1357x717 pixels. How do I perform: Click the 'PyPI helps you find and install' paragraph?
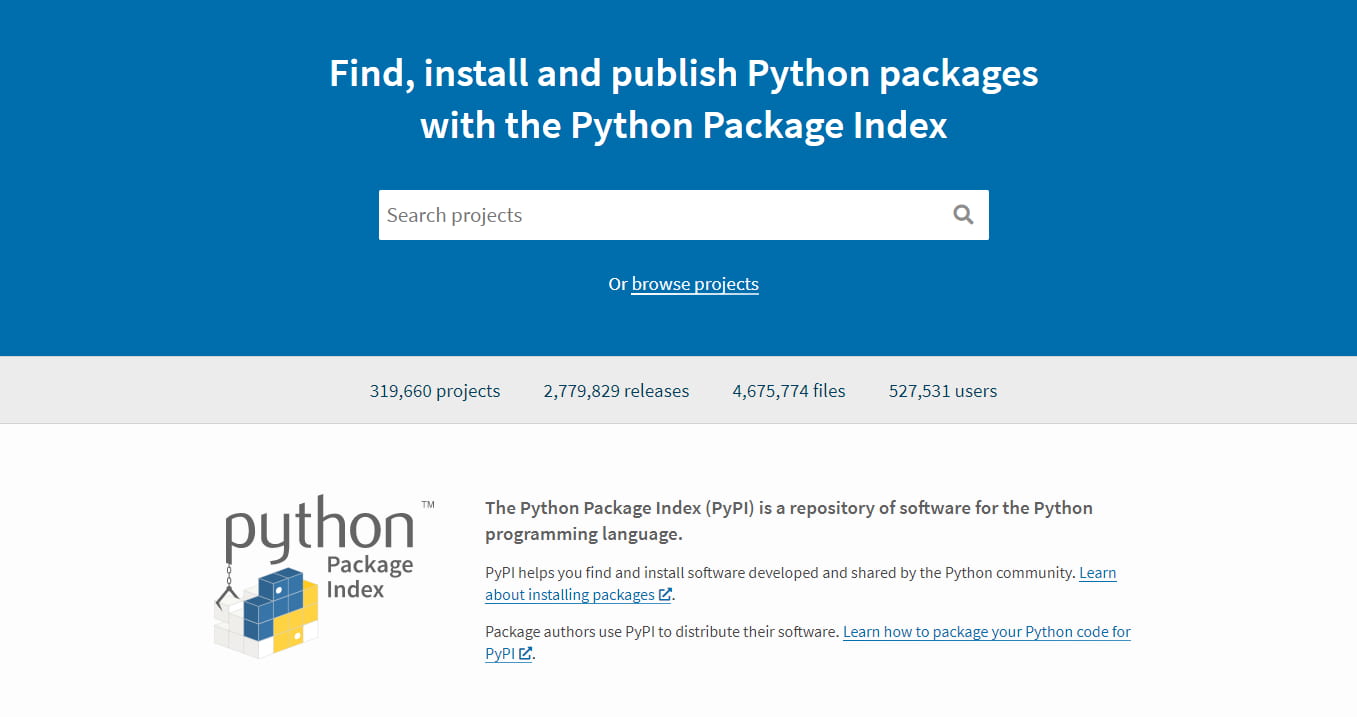[x=780, y=573]
